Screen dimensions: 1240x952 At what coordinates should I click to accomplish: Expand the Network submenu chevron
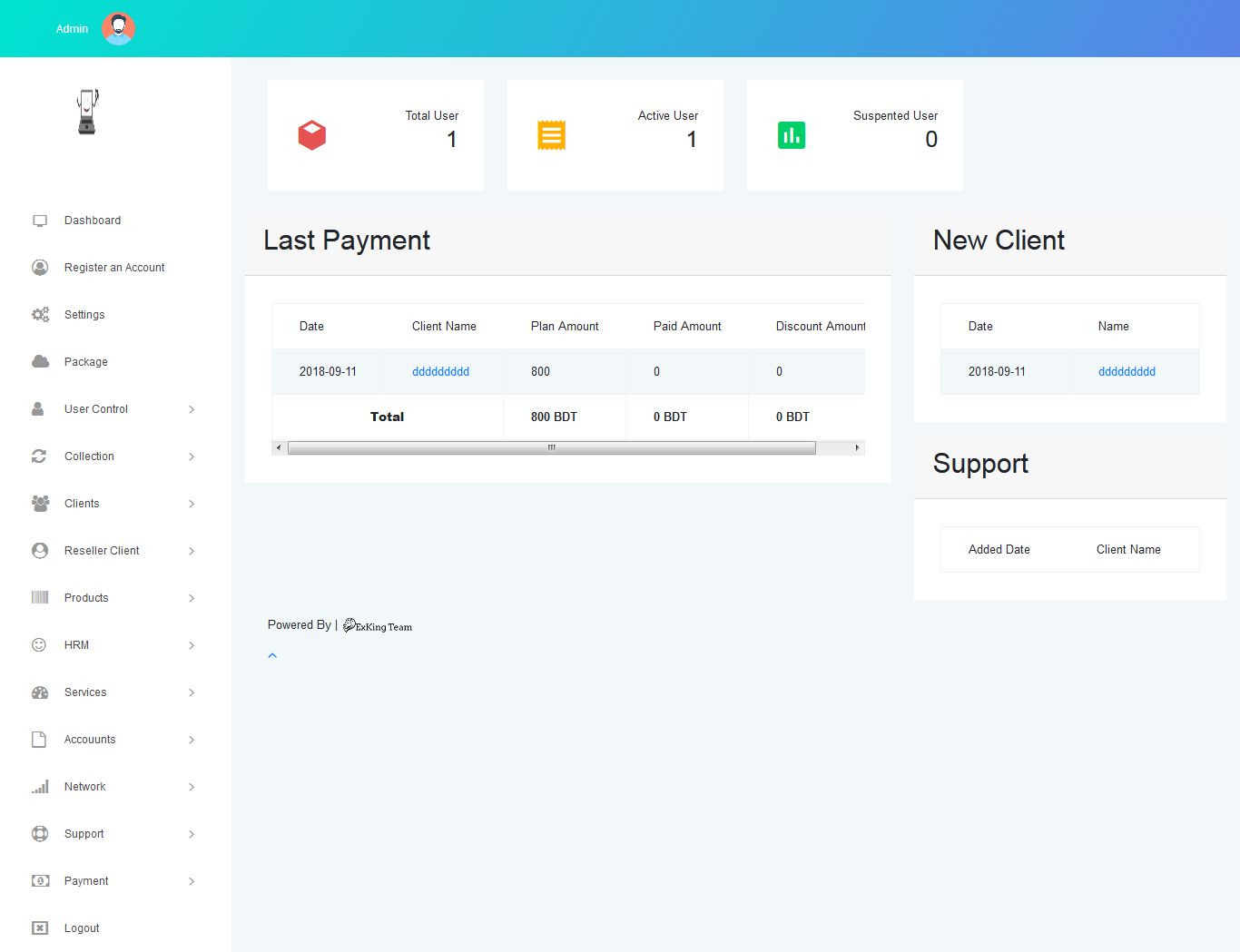tap(192, 787)
